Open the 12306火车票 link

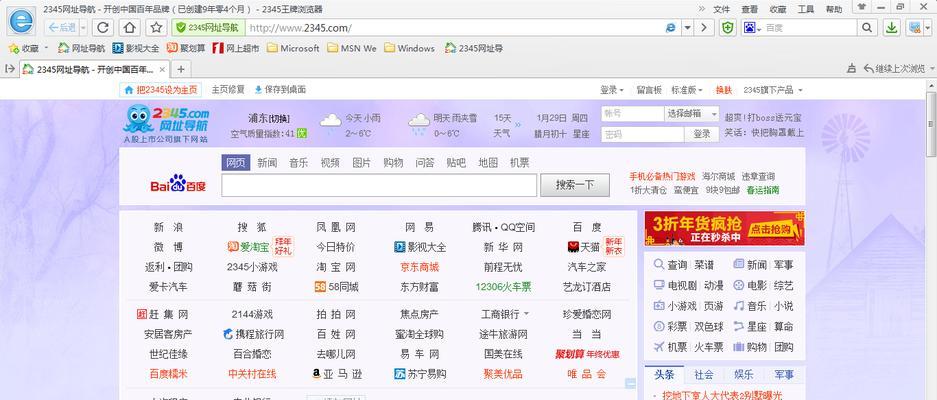503,287
